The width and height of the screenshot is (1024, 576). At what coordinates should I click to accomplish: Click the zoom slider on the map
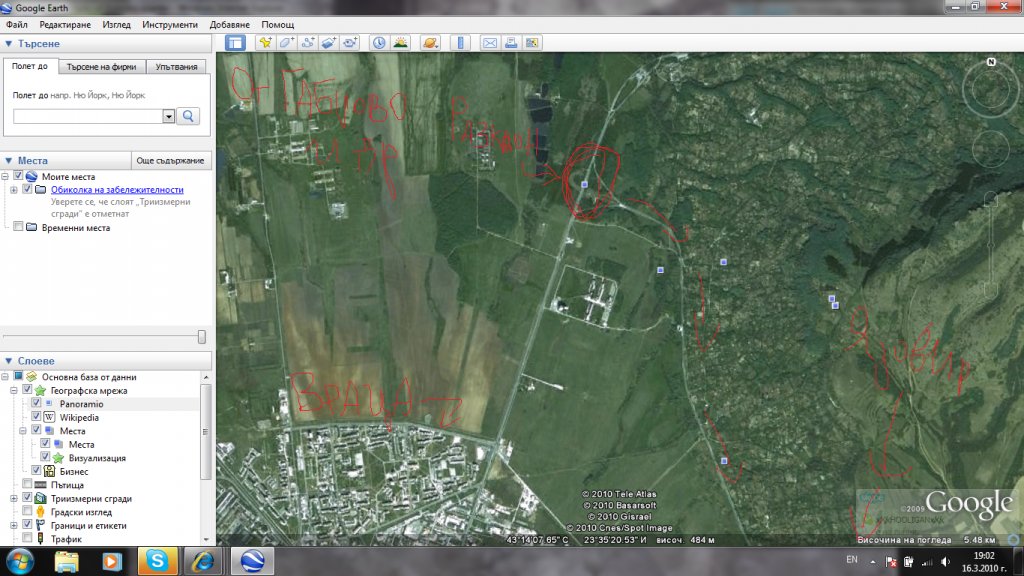(991, 245)
